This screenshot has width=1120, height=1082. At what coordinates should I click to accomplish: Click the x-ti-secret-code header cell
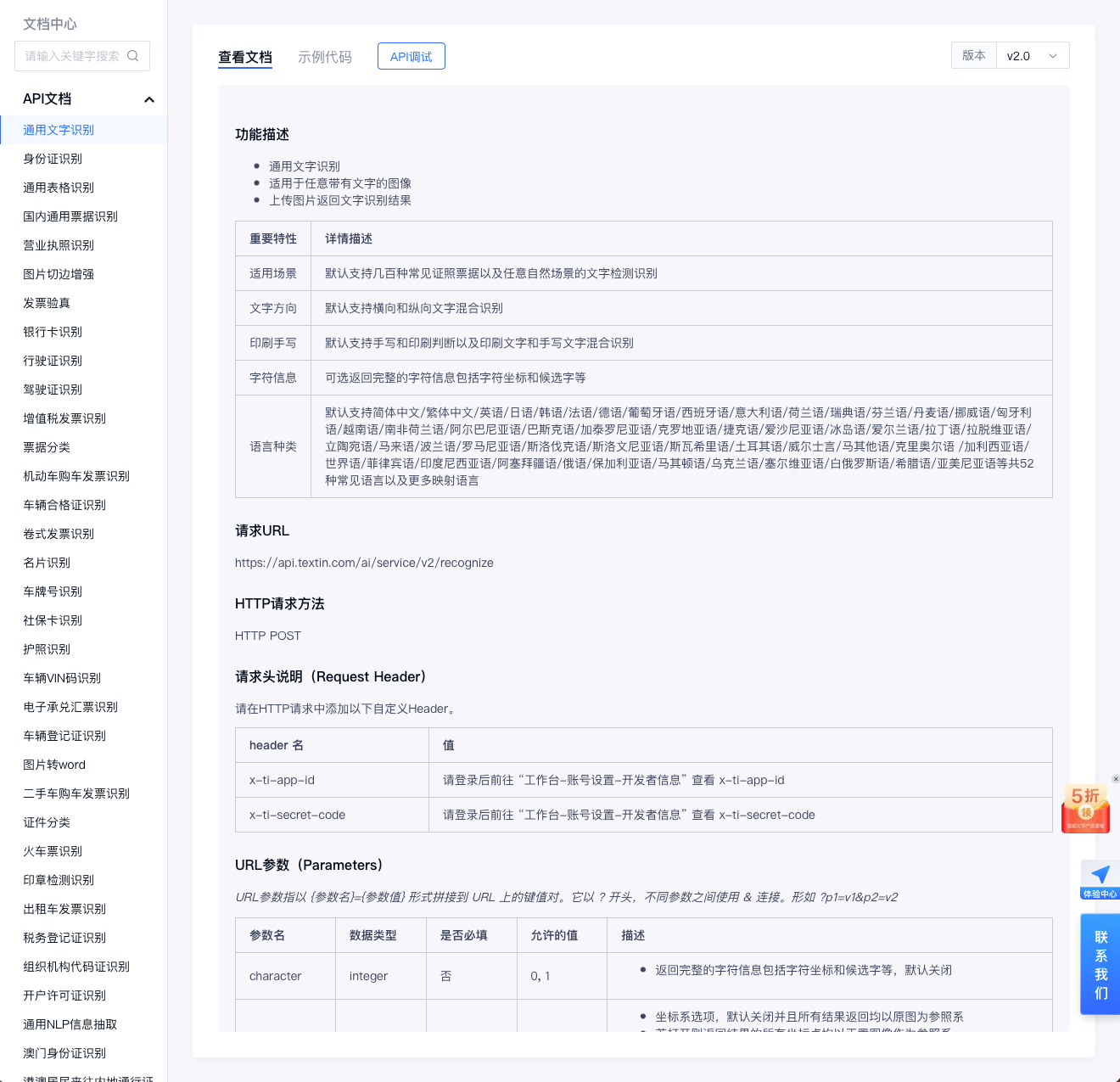332,815
